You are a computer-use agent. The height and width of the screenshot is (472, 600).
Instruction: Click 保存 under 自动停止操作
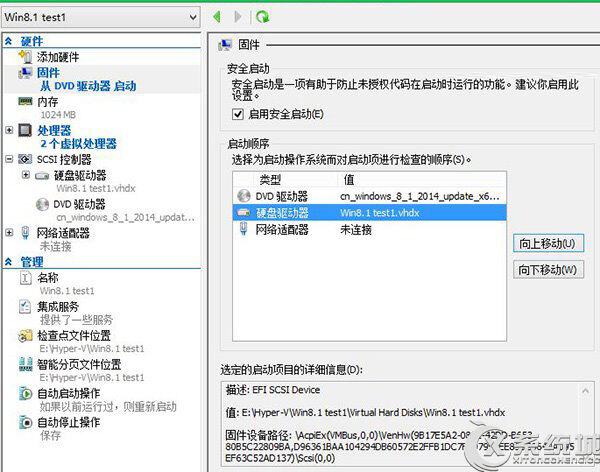click(50, 436)
